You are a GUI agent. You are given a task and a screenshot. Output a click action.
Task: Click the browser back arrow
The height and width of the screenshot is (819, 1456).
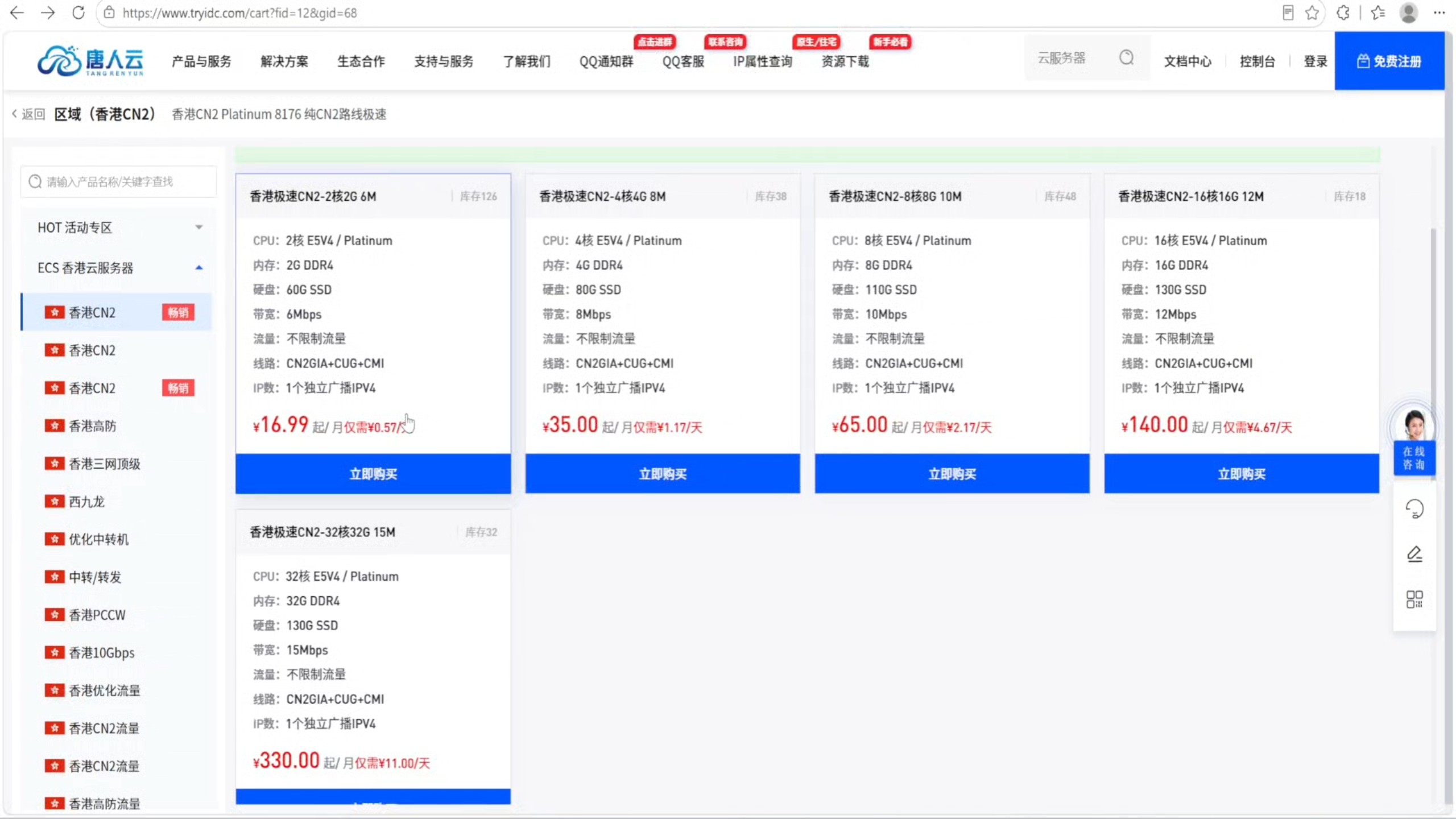point(17,13)
